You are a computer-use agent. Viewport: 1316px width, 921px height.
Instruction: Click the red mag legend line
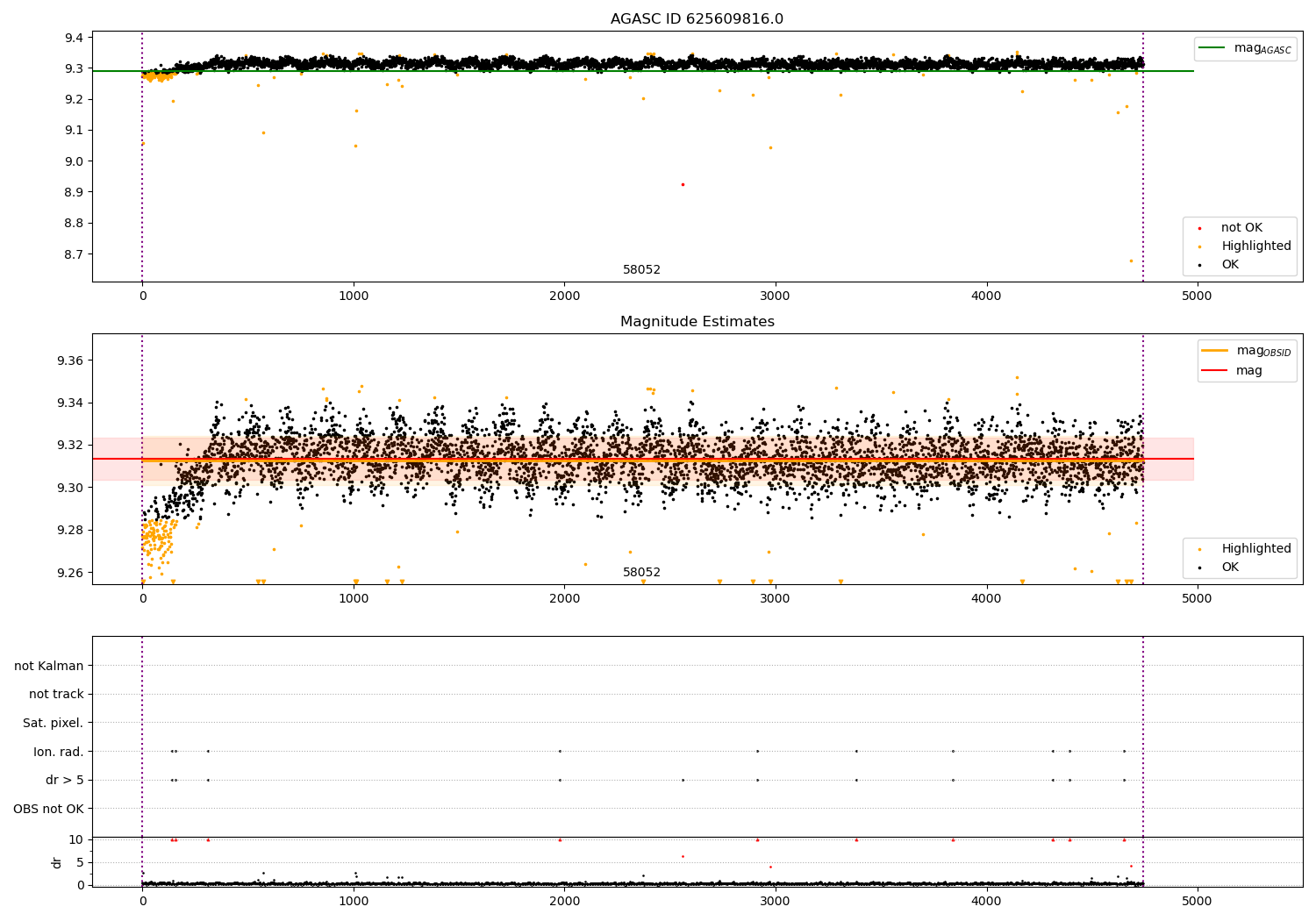(1215, 371)
